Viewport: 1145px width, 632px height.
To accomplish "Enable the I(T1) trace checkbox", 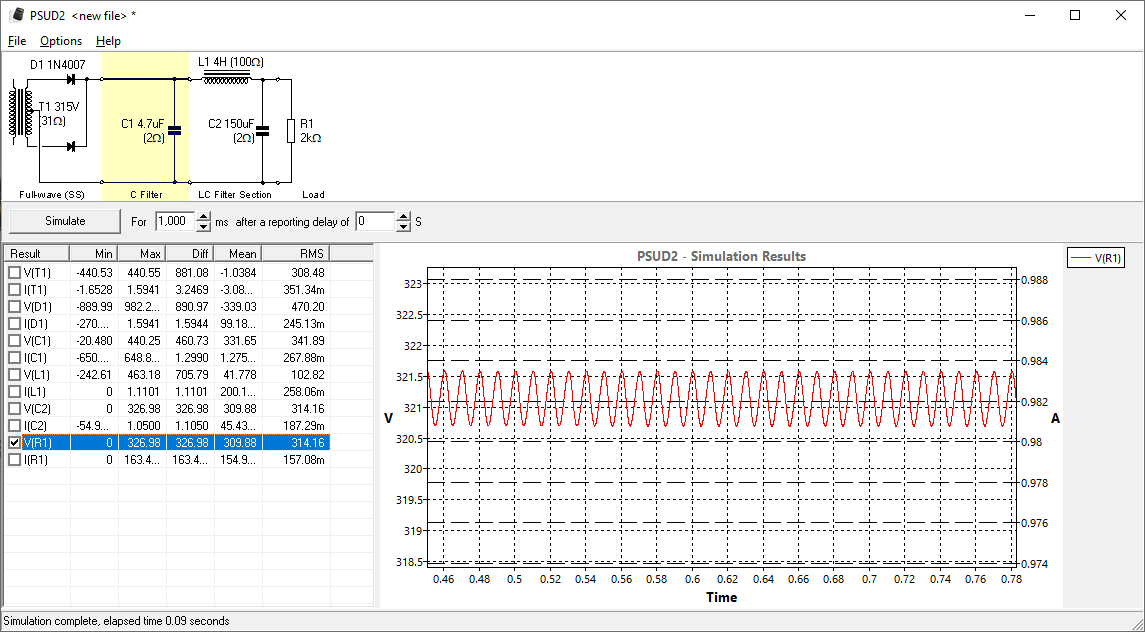I will tap(14, 289).
